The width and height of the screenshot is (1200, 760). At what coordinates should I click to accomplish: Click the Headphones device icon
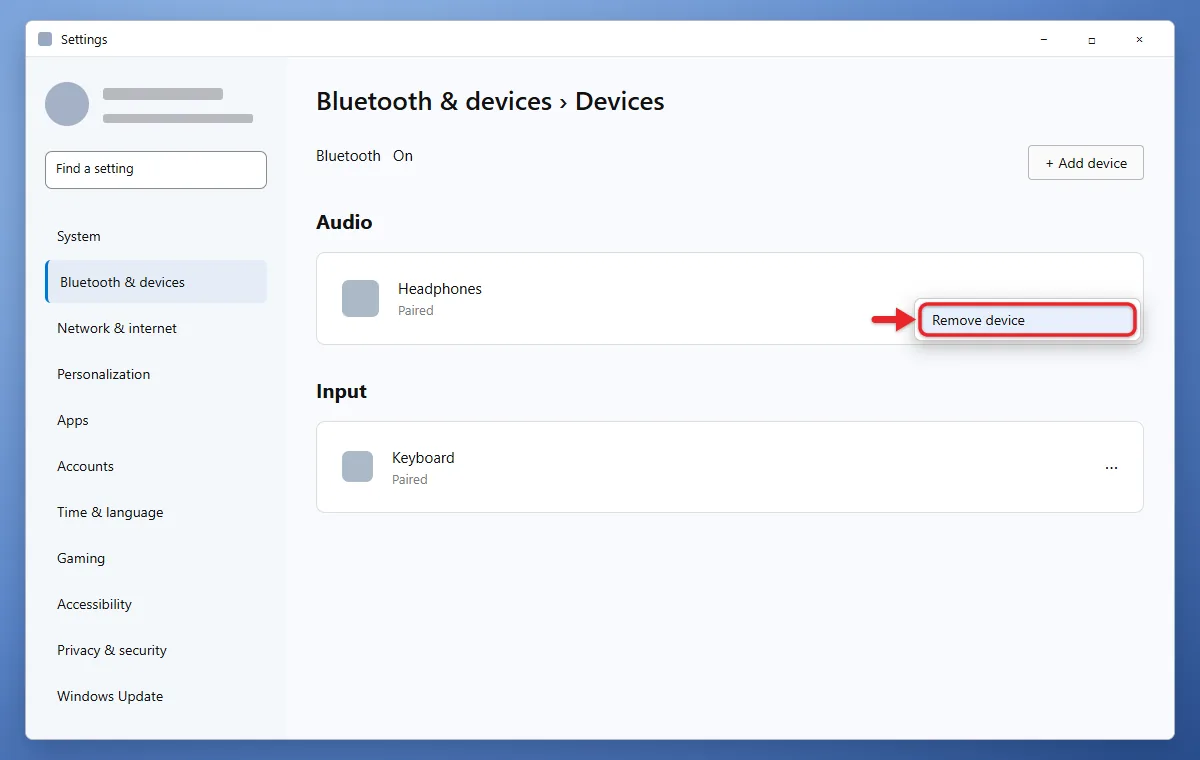tap(360, 298)
